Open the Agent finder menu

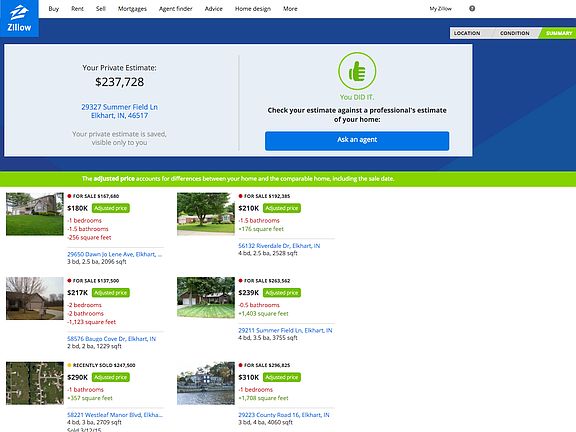click(x=176, y=9)
